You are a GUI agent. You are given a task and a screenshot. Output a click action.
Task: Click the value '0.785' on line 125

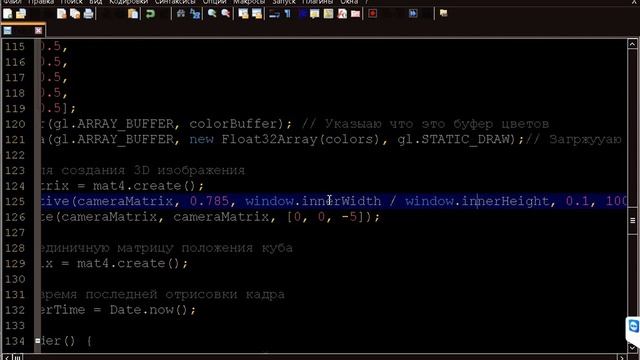209,201
